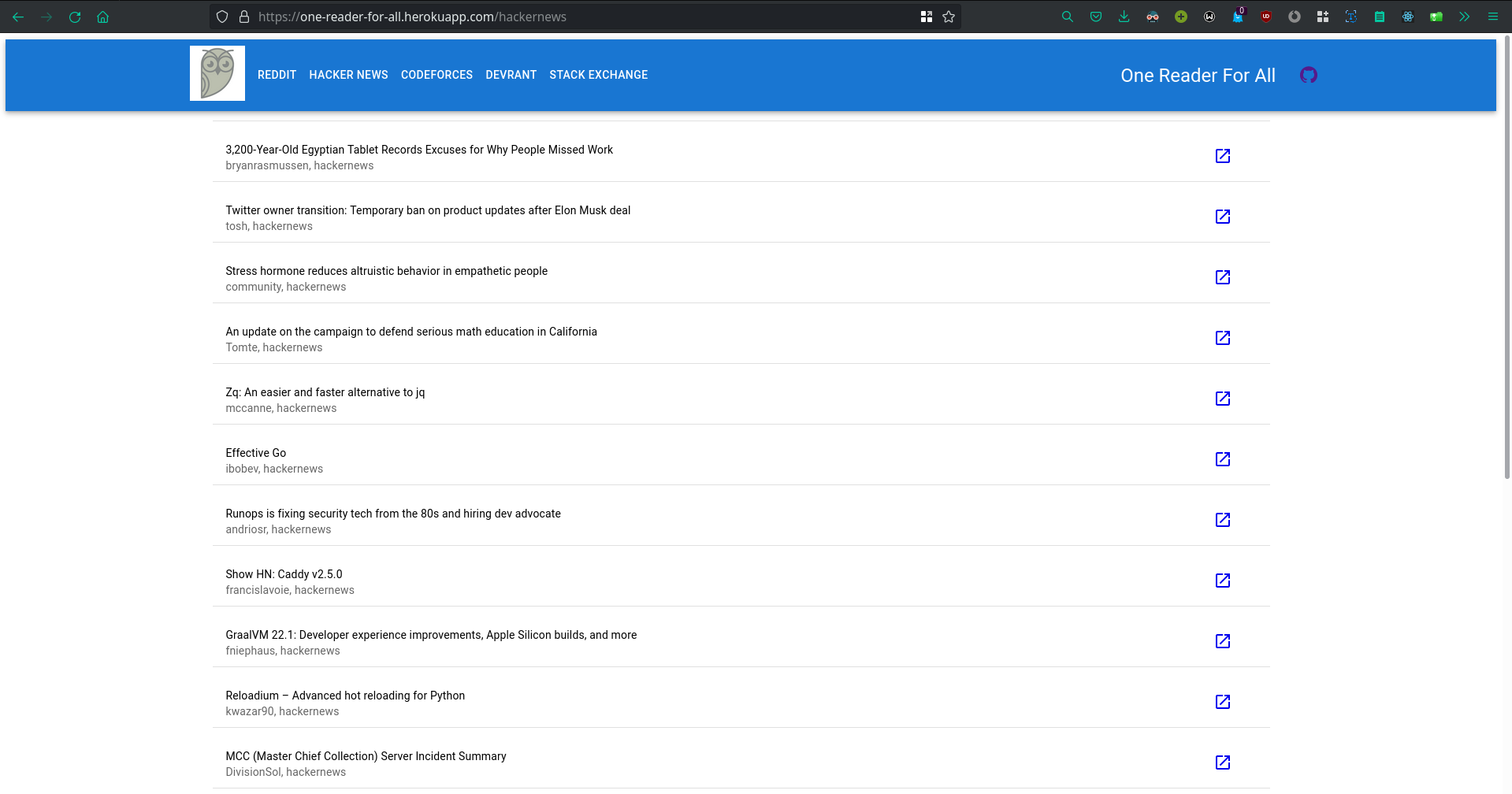Open the browser hamburger application menu
Screen dimensions: 1512x794
point(1493,17)
